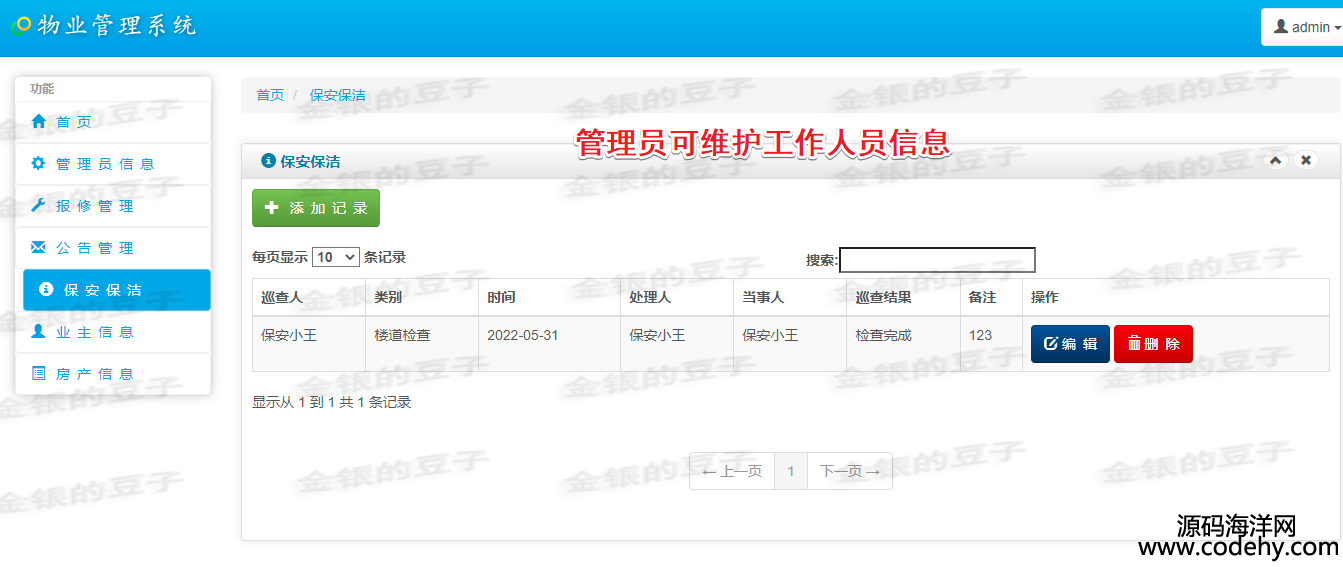Sort the table by the 时间 column header
The image size is (1343, 567).
tap(502, 298)
